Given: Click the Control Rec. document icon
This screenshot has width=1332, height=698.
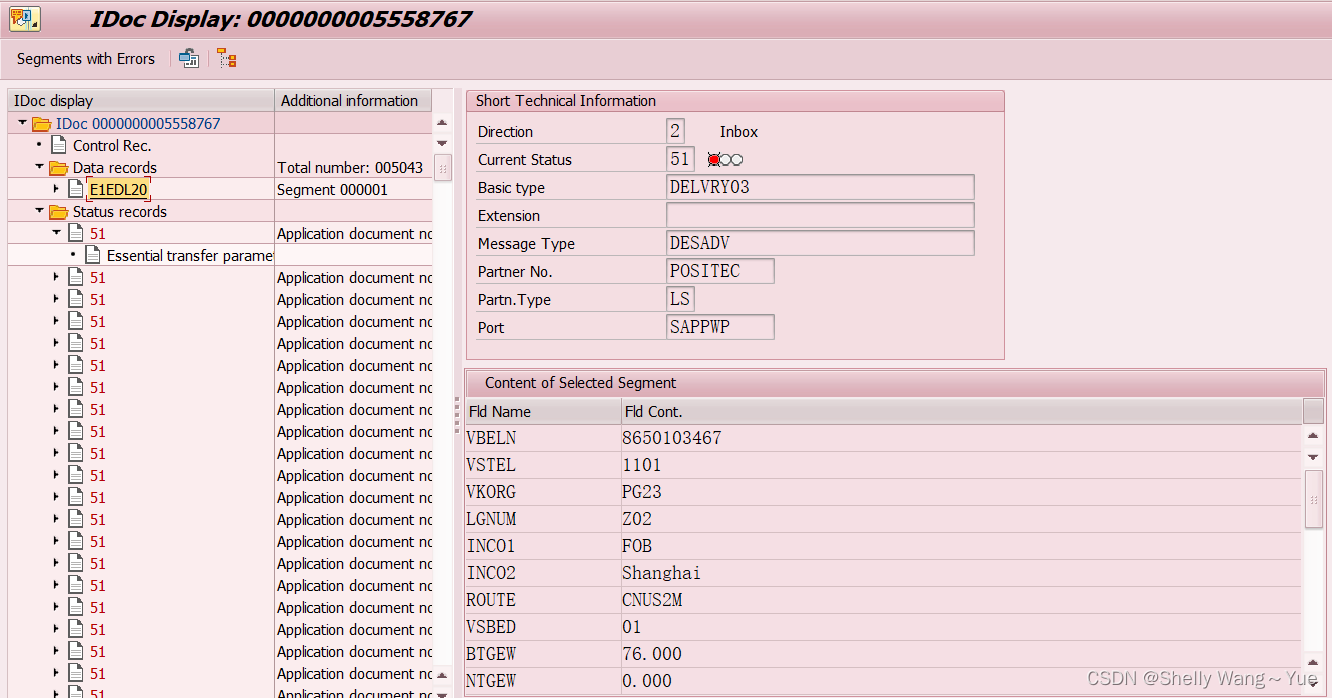Looking at the screenshot, I should pyautogui.click(x=56, y=145).
